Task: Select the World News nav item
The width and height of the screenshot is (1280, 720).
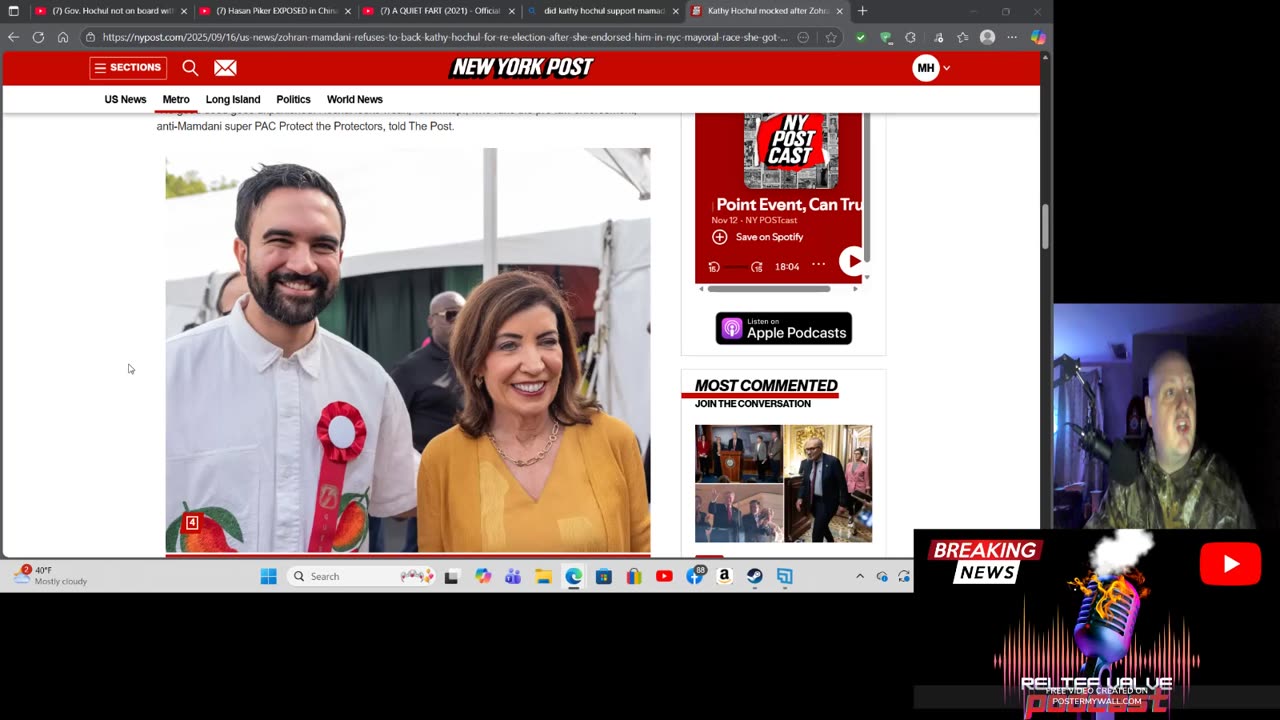Action: (355, 99)
